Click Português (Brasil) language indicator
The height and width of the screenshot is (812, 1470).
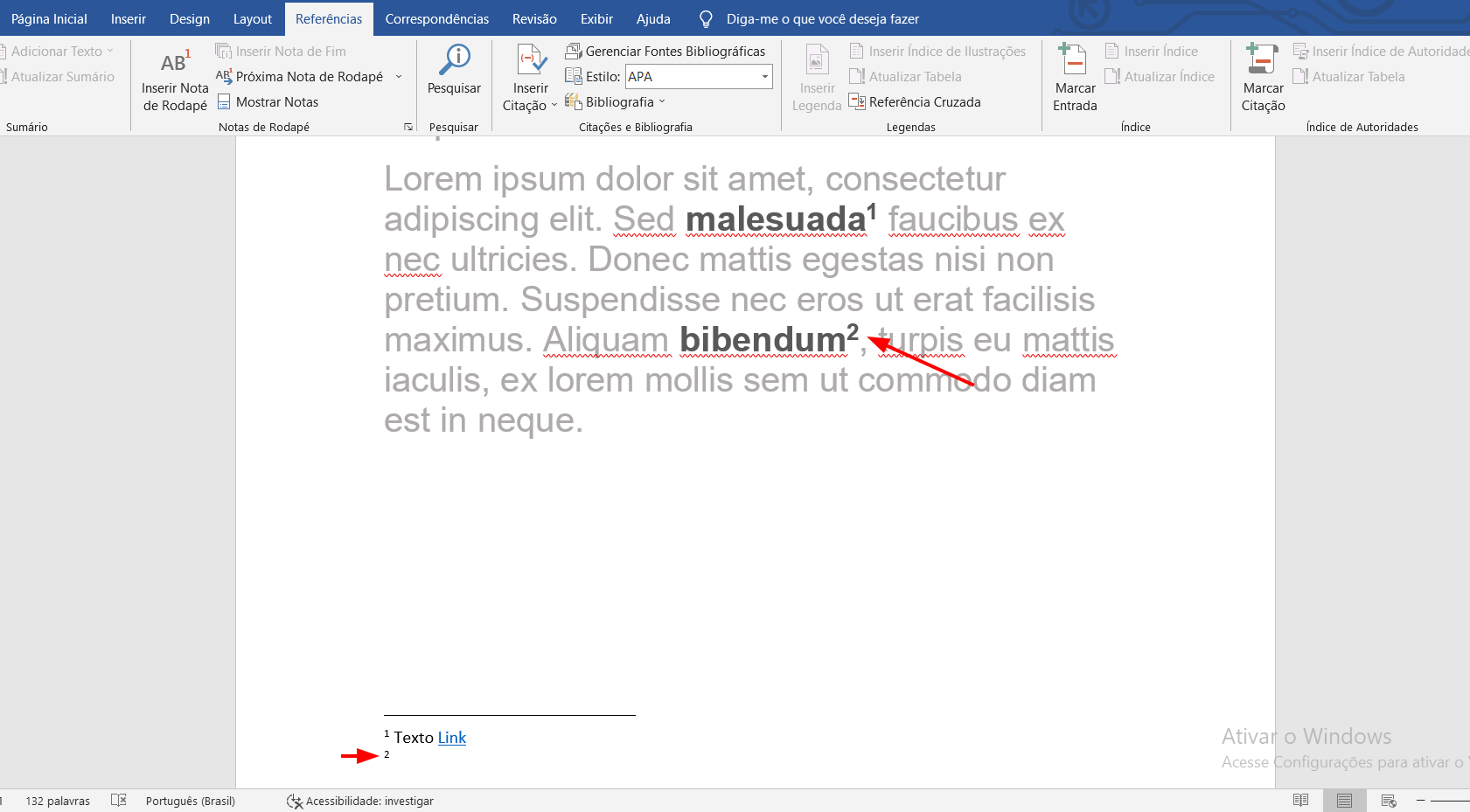click(x=191, y=801)
